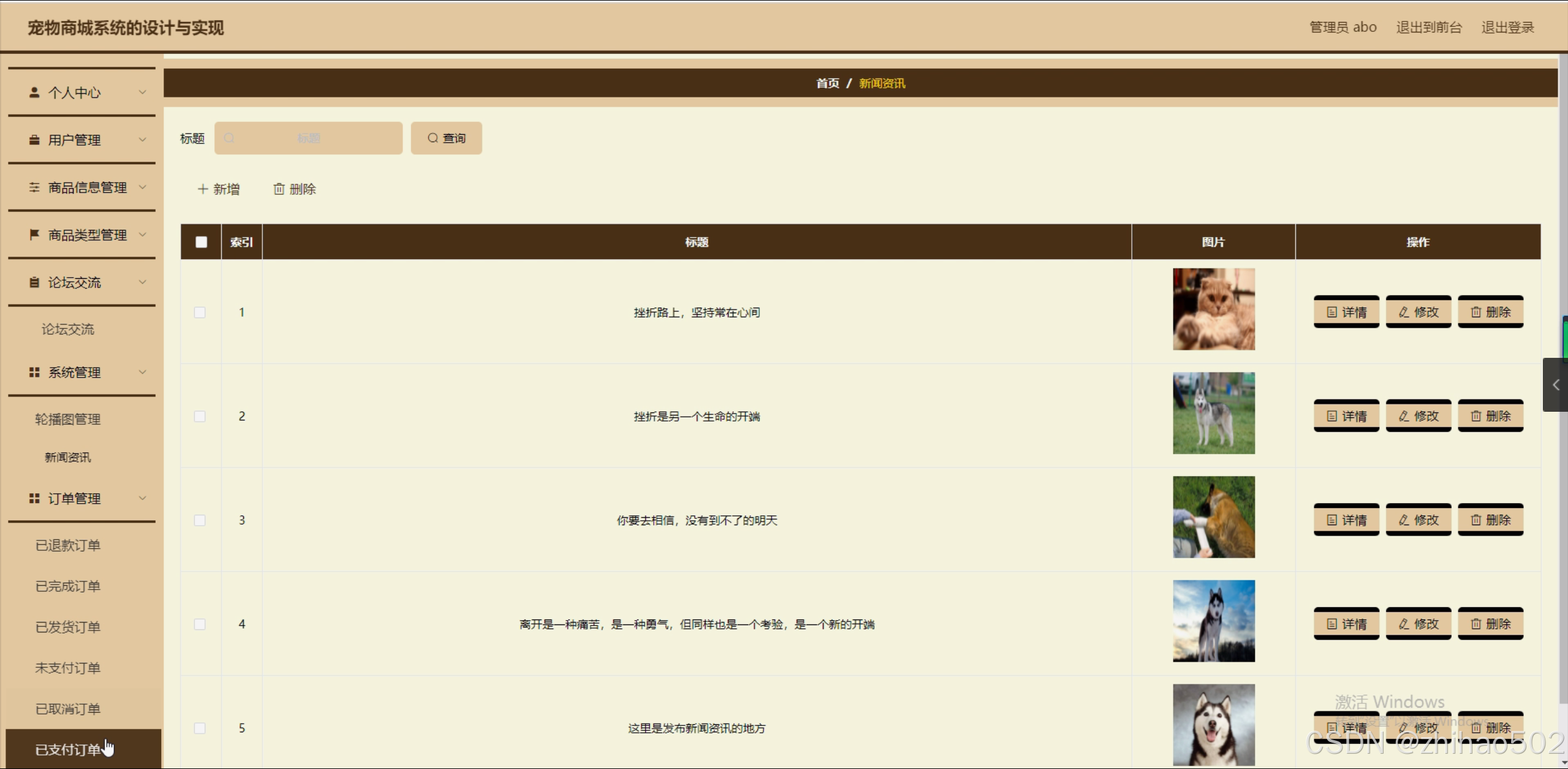Image resolution: width=1568 pixels, height=769 pixels.
Task: Expand the 商品信息管理 menu chevron
Action: click(143, 187)
